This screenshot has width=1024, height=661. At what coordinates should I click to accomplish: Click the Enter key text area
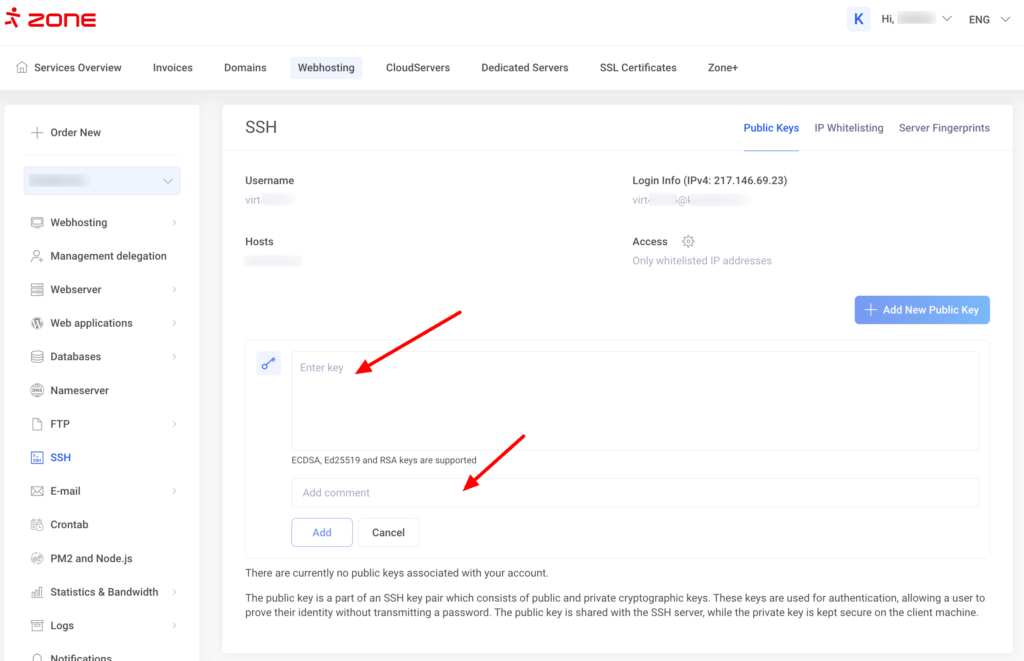coord(634,400)
